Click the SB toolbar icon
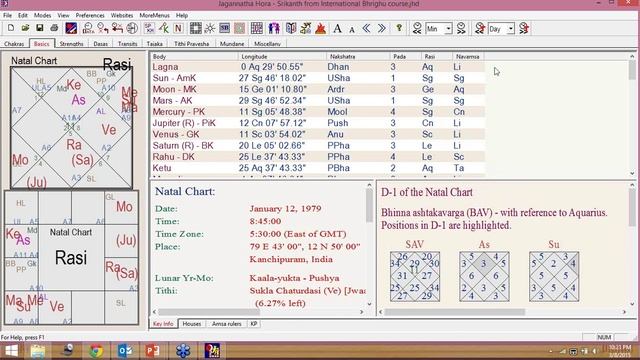 pyautogui.click(x=224, y=28)
